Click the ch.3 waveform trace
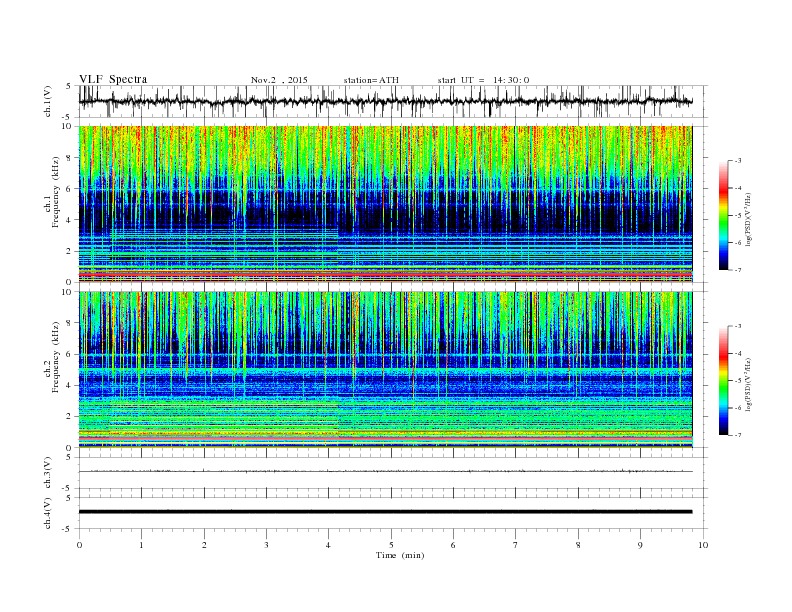 tap(385, 471)
